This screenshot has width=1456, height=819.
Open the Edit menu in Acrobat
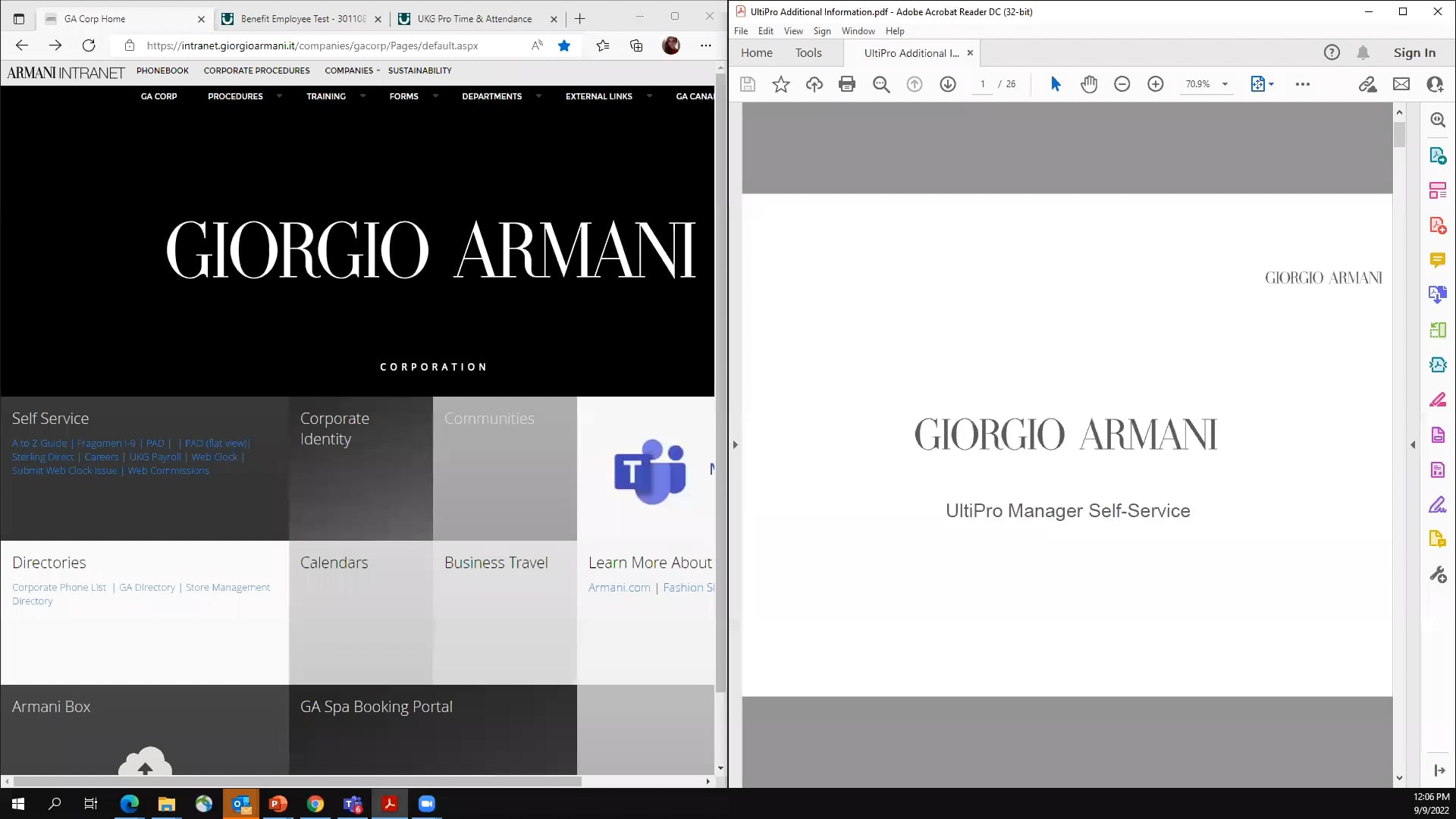pos(766,31)
